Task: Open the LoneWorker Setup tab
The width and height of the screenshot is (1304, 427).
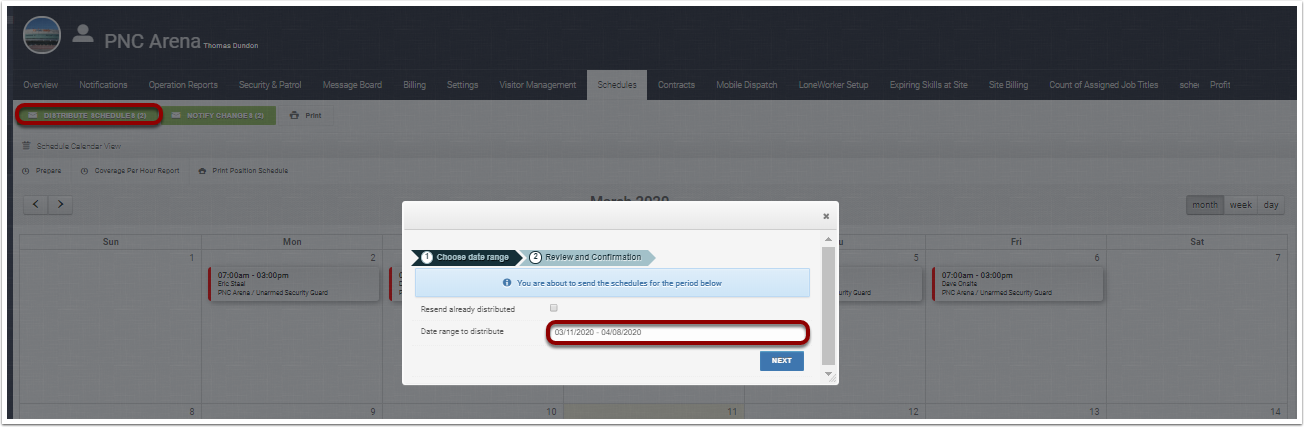Action: (834, 85)
